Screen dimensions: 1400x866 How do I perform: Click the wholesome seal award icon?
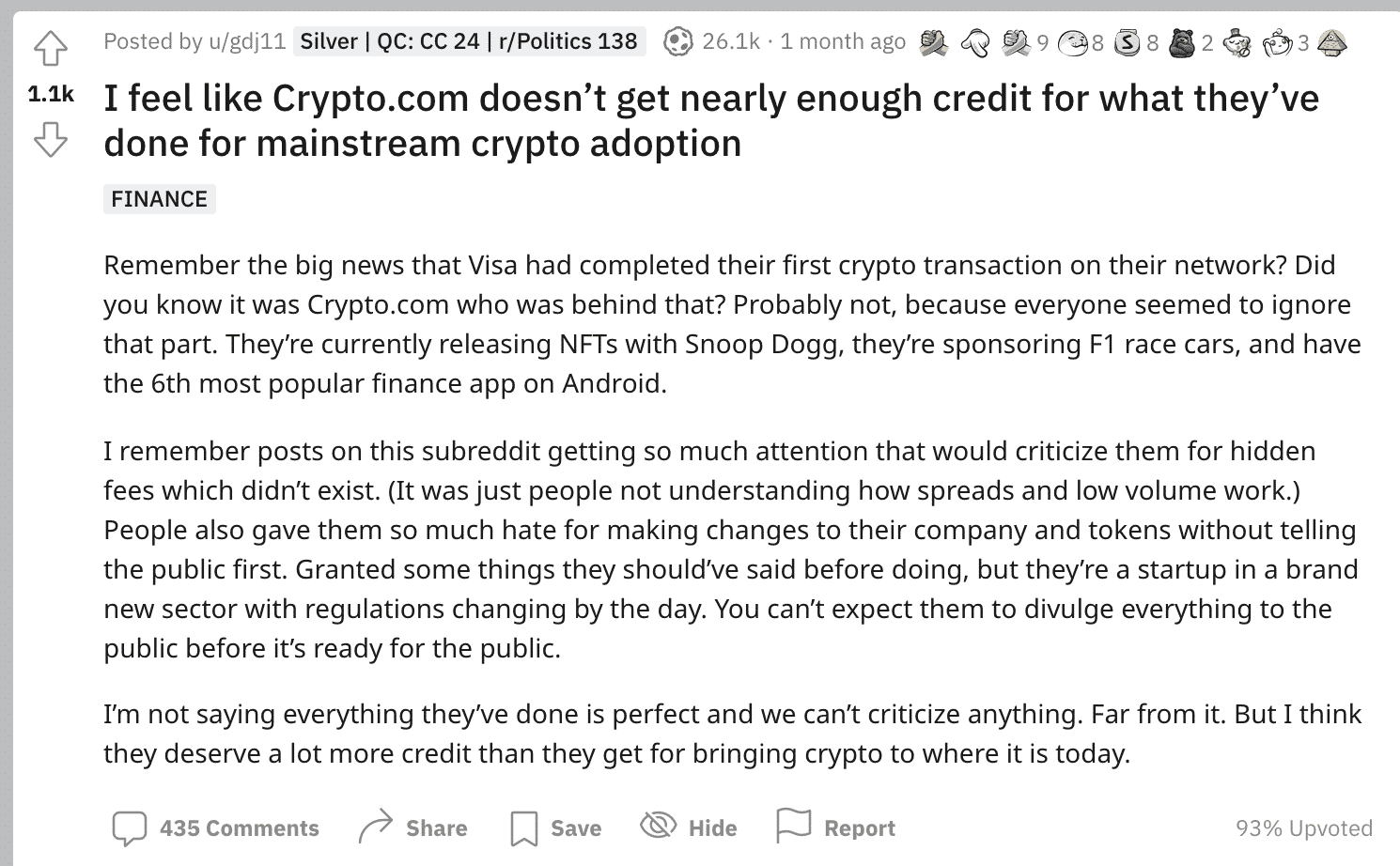1071,42
